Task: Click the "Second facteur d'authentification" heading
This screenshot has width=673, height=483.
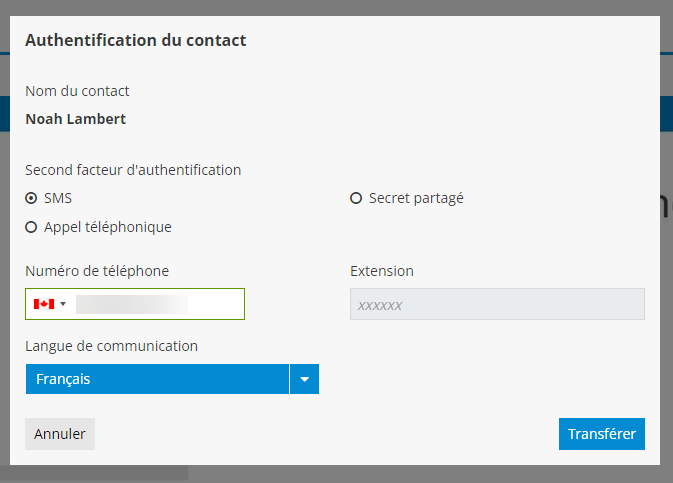Action: pos(133,169)
